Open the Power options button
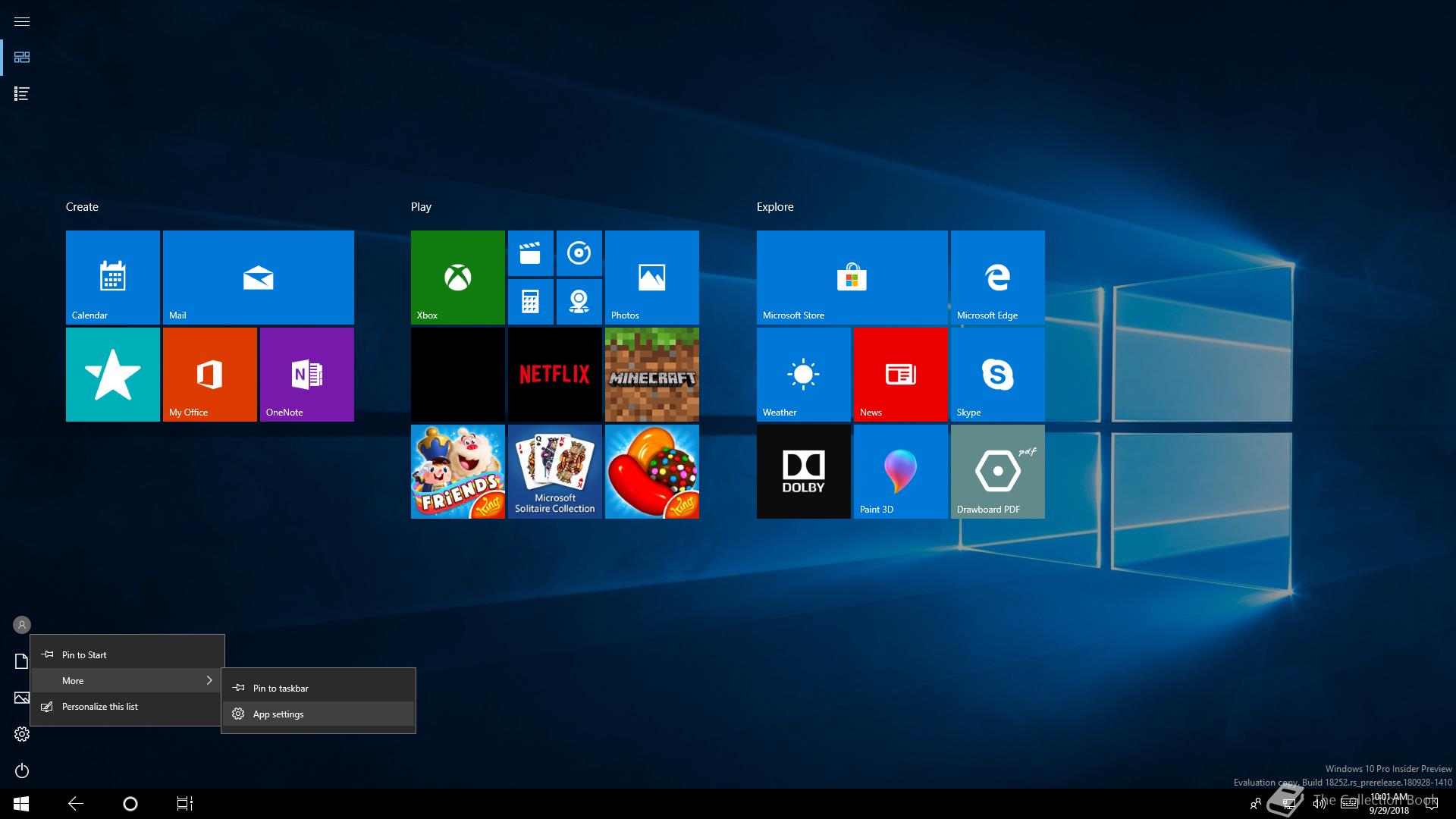This screenshot has height=819, width=1456. coord(22,770)
